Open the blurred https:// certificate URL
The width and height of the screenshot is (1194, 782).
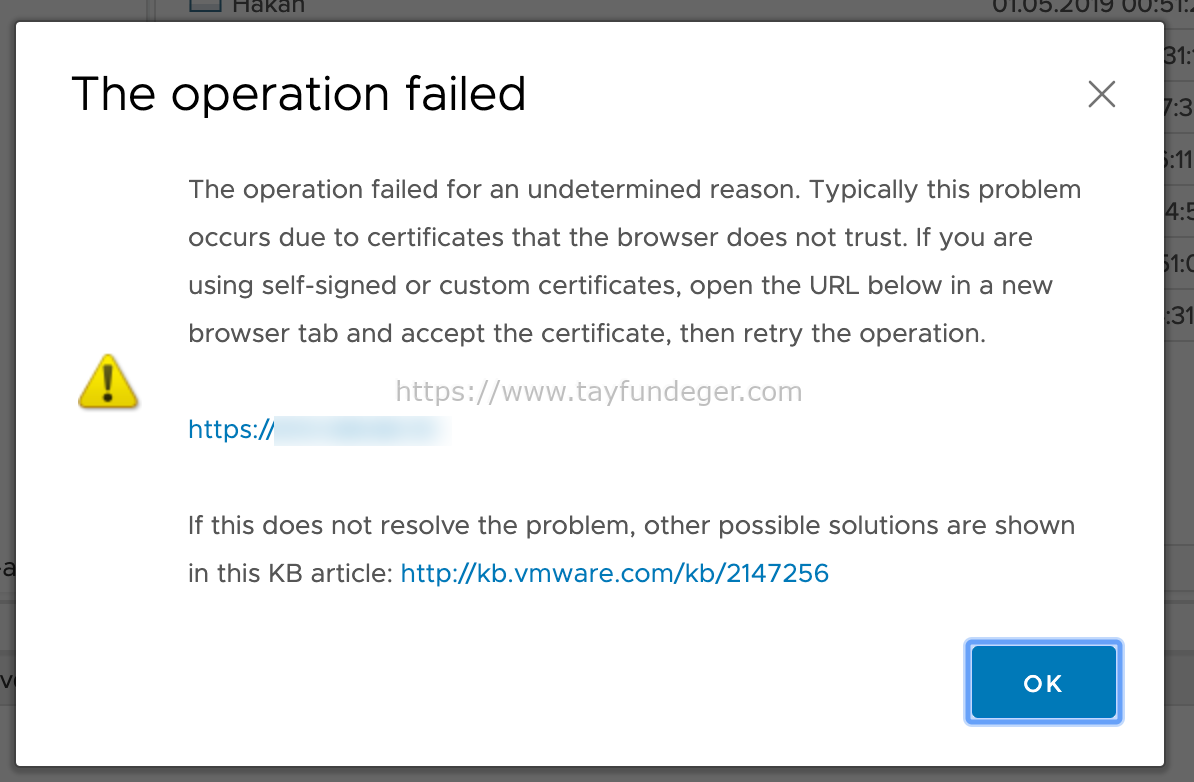pos(319,429)
